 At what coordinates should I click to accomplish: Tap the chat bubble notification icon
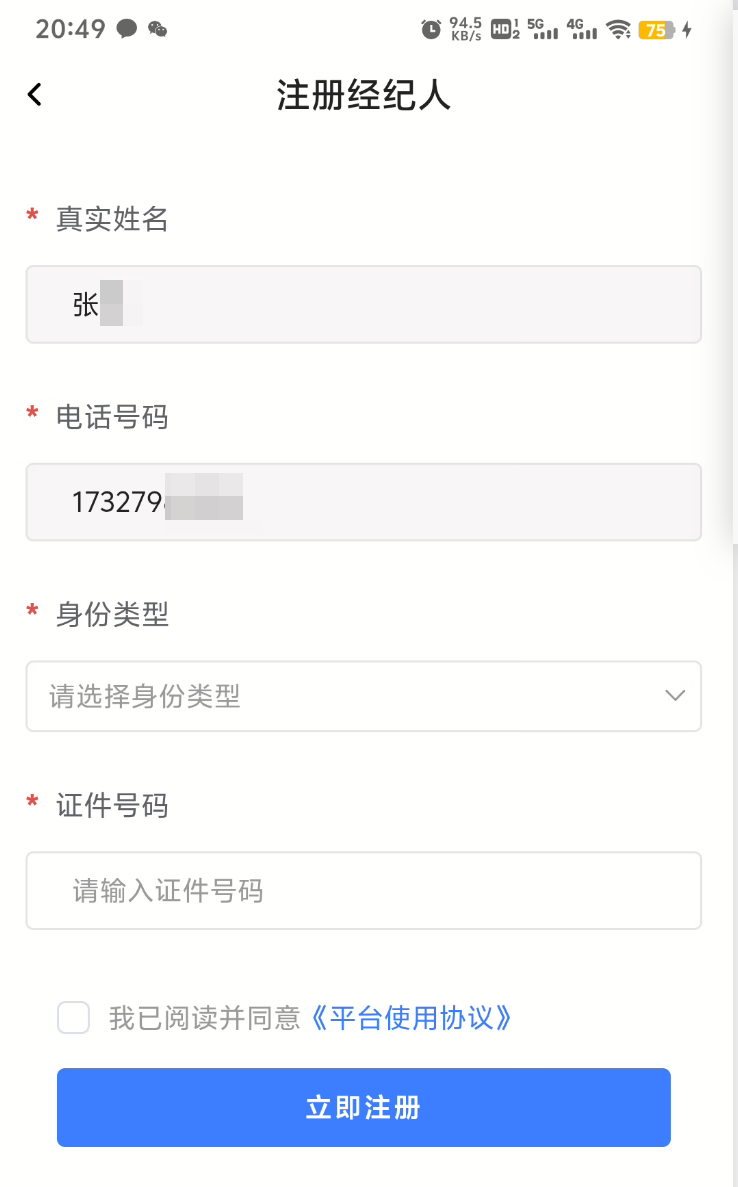[x=127, y=29]
